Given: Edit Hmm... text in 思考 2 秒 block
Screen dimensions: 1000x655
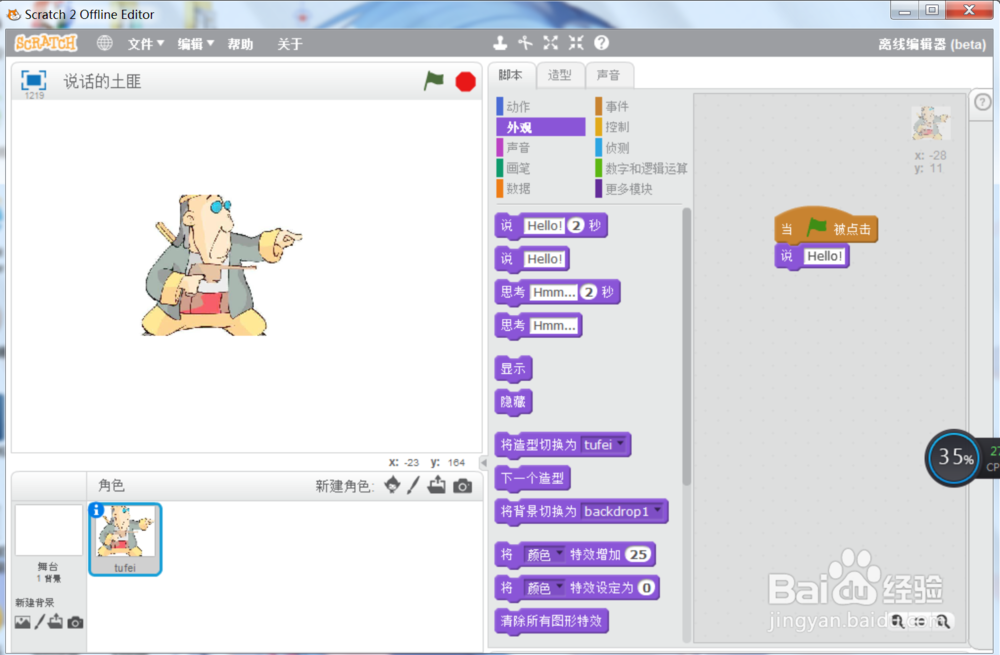Looking at the screenshot, I should tap(554, 292).
